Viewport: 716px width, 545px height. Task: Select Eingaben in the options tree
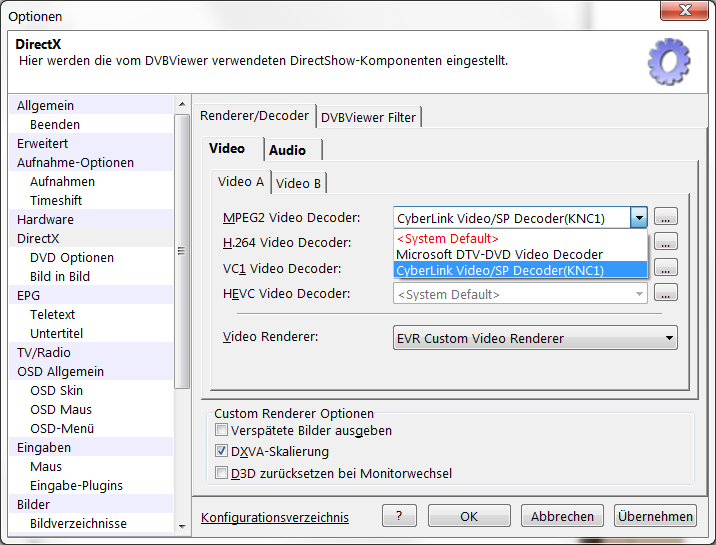[91, 447]
